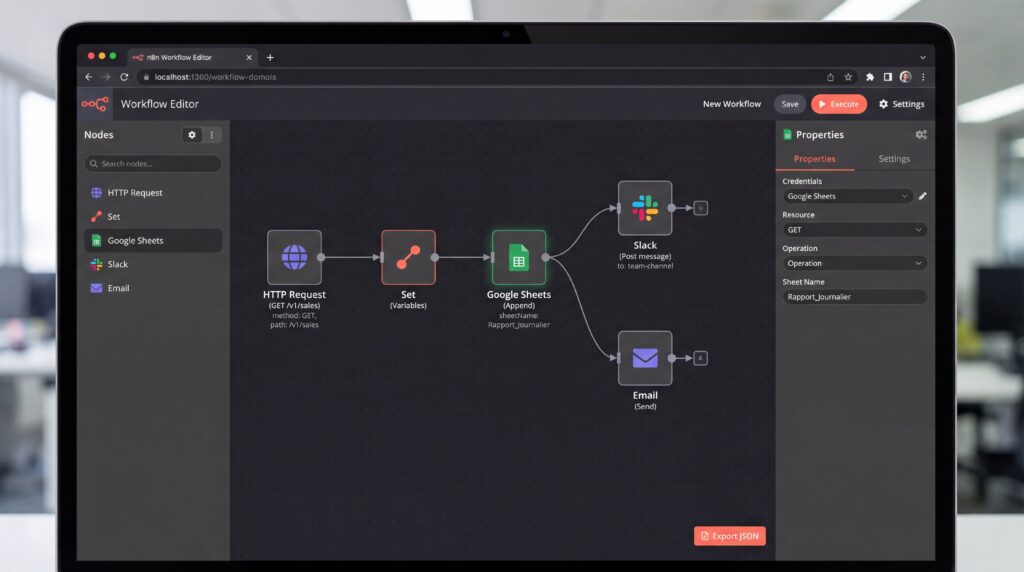The width and height of the screenshot is (1024, 572).
Task: Click the output box after Email node
Action: pos(700,358)
